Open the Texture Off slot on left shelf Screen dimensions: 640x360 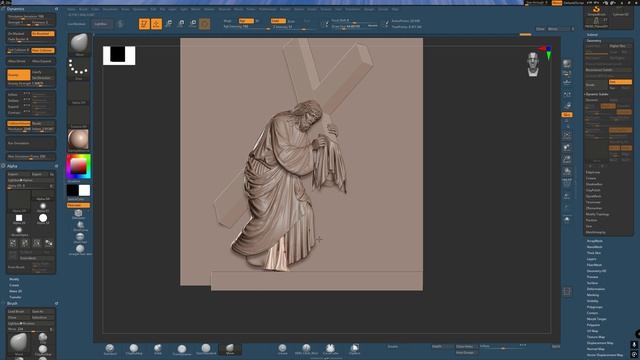[x=79, y=117]
